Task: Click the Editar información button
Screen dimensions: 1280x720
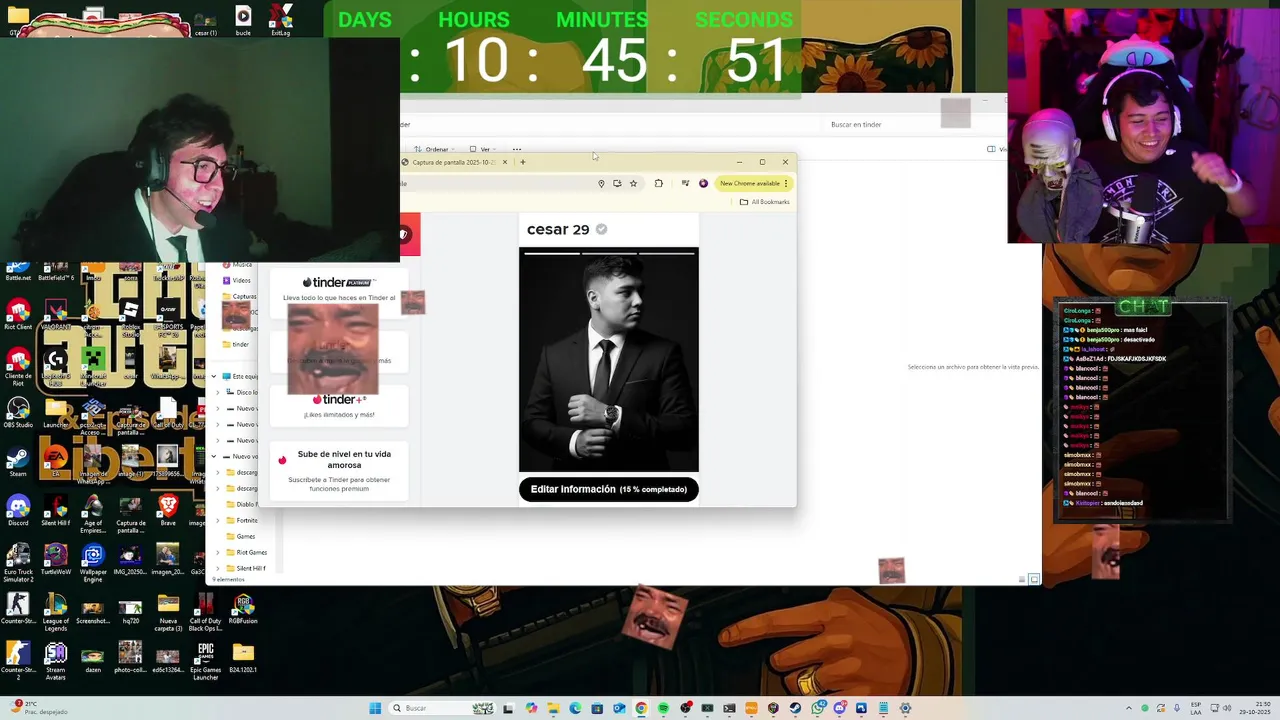Action: tap(608, 489)
